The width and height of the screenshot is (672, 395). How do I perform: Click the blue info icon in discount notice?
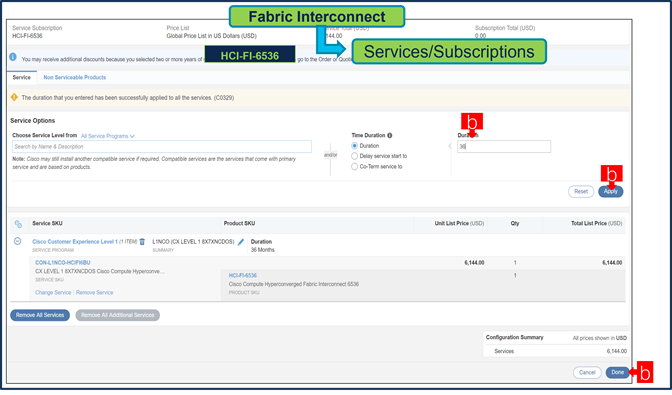click(x=13, y=57)
